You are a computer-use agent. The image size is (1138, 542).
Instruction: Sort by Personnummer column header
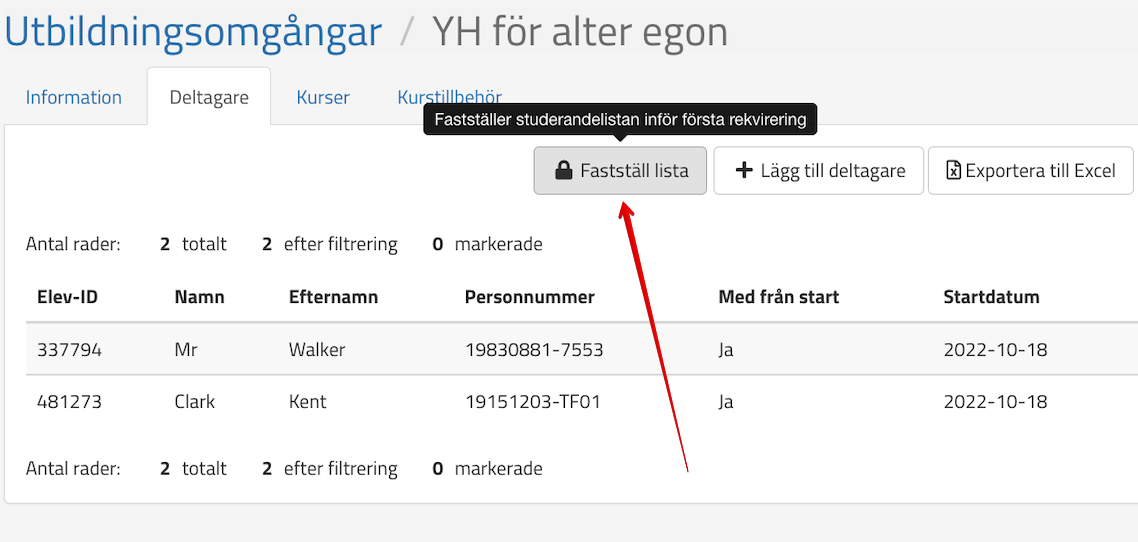pos(529,297)
